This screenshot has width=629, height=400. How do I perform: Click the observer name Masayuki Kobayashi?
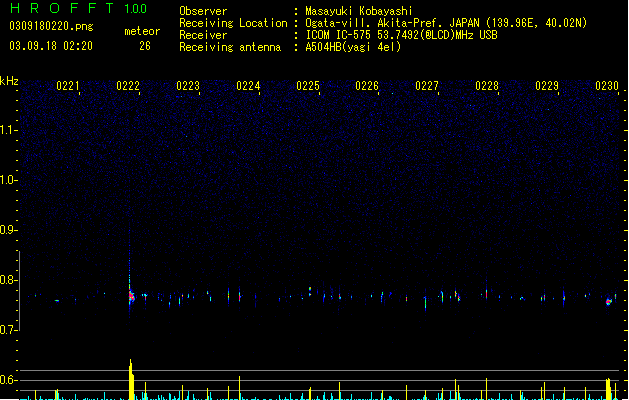[x=359, y=11]
